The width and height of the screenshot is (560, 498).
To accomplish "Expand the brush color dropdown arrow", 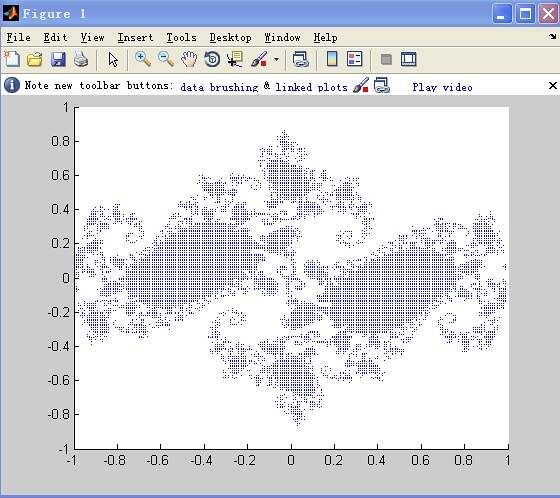I will (x=276, y=59).
